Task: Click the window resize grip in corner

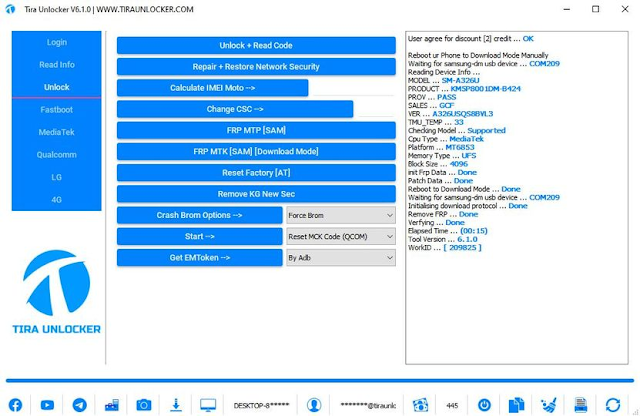Action: [636, 412]
